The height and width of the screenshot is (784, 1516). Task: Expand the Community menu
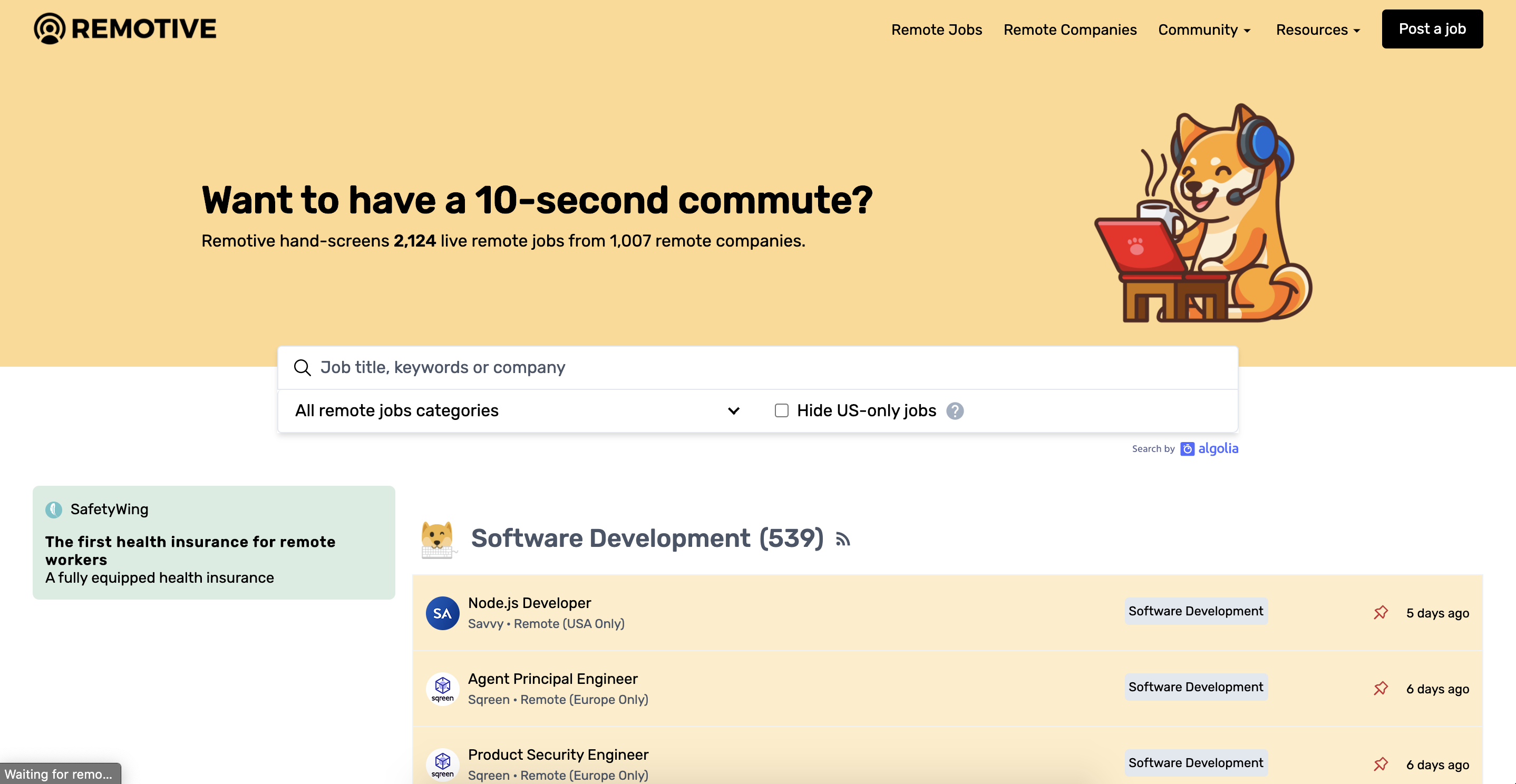tap(1203, 30)
